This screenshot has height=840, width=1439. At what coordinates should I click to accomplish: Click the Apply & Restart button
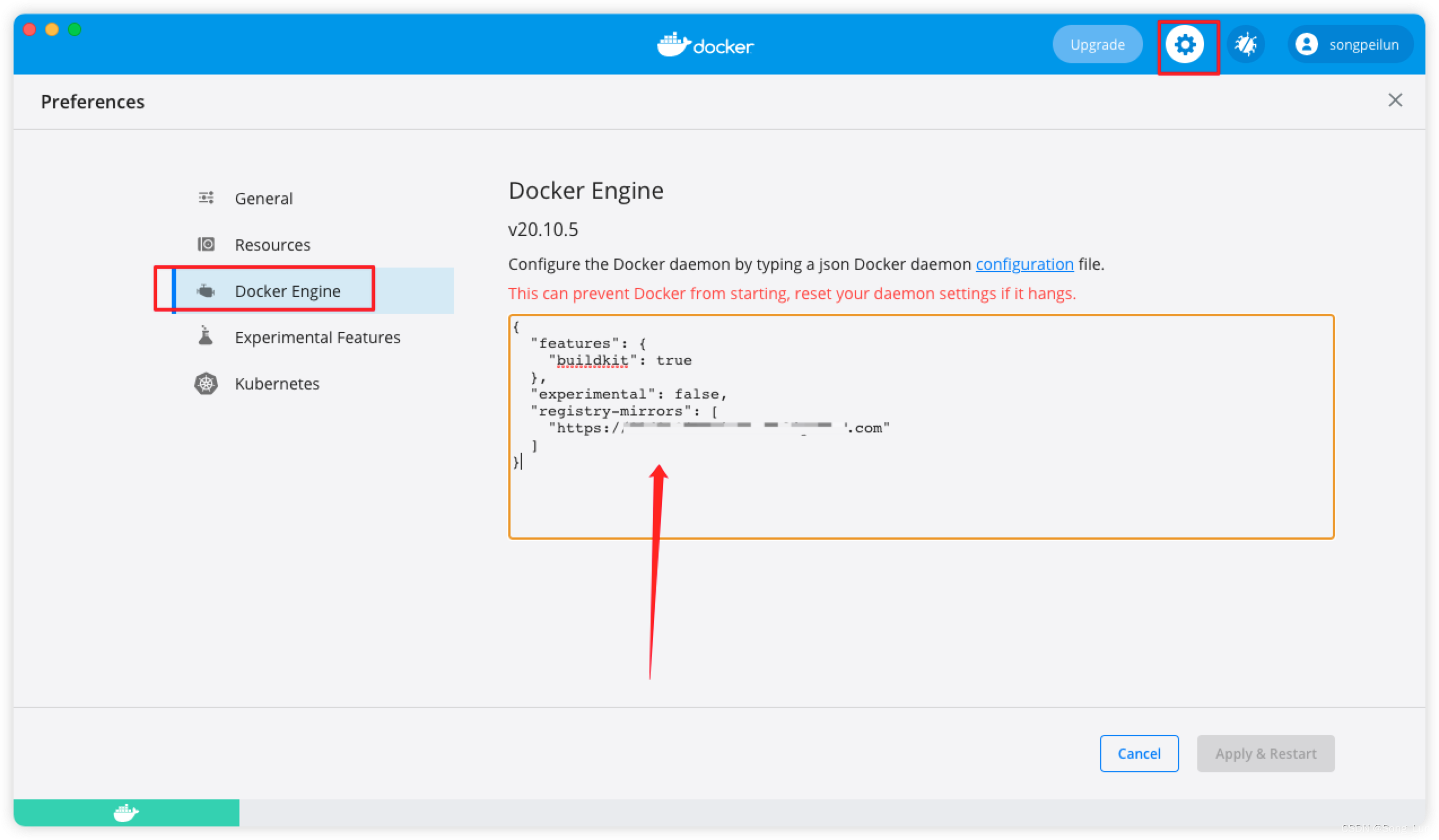point(1266,753)
